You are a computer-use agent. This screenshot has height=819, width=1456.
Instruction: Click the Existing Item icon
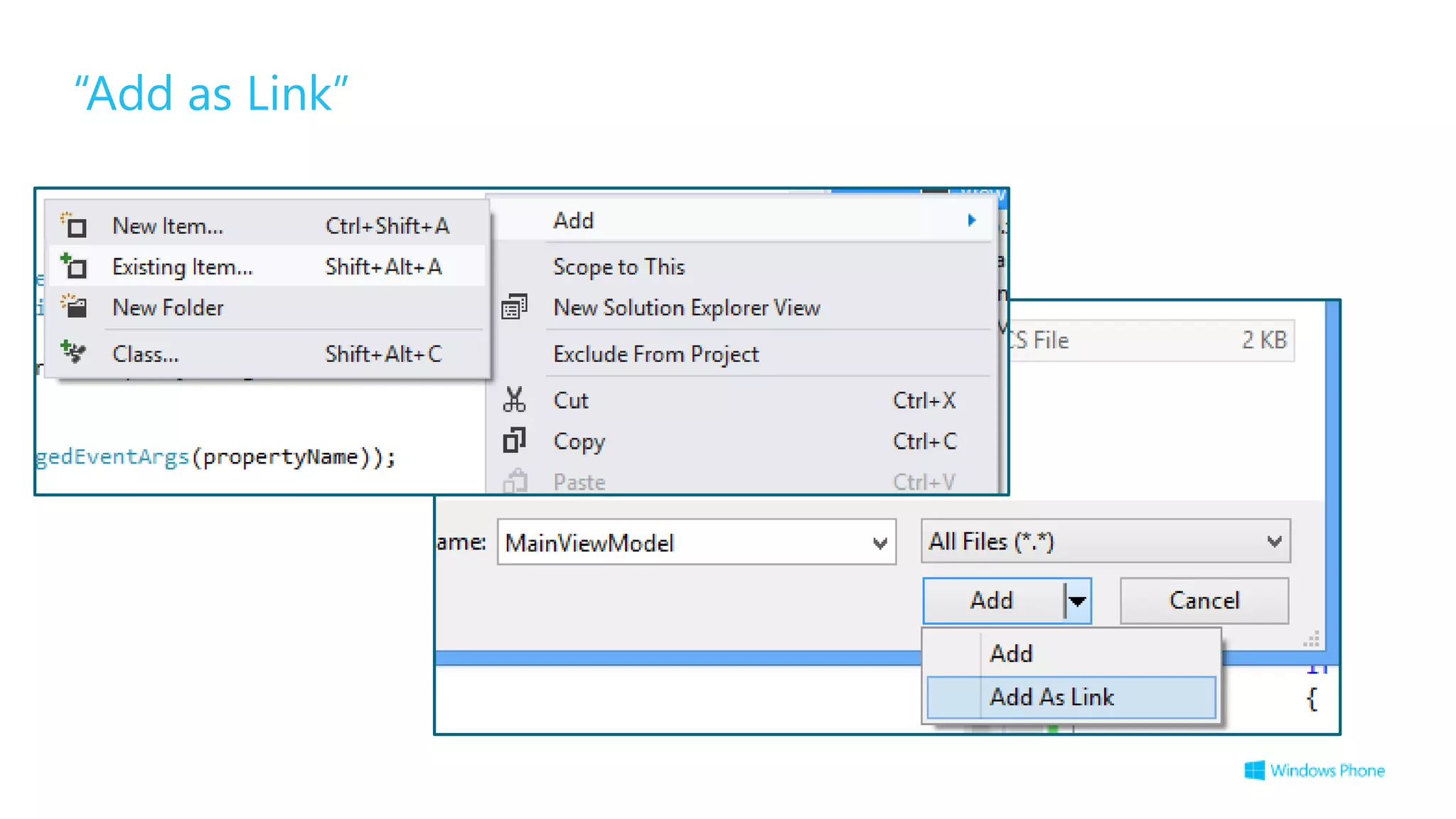pyautogui.click(x=73, y=266)
